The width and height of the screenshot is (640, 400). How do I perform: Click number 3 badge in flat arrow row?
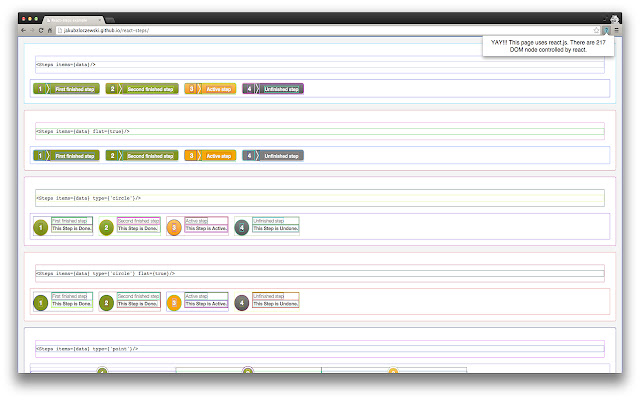coord(191,156)
